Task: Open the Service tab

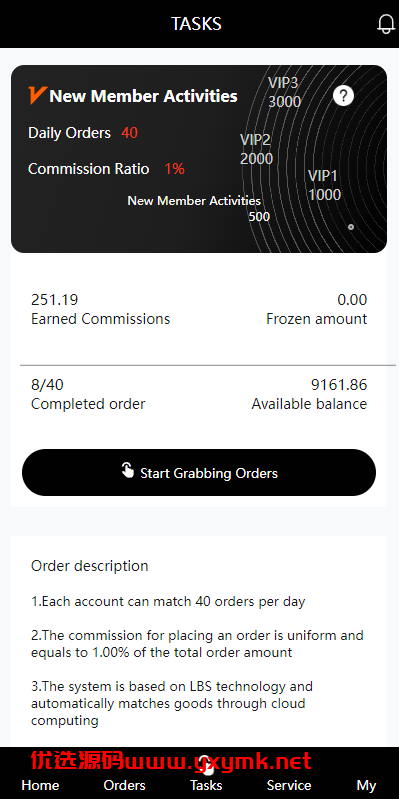Action: (x=289, y=785)
